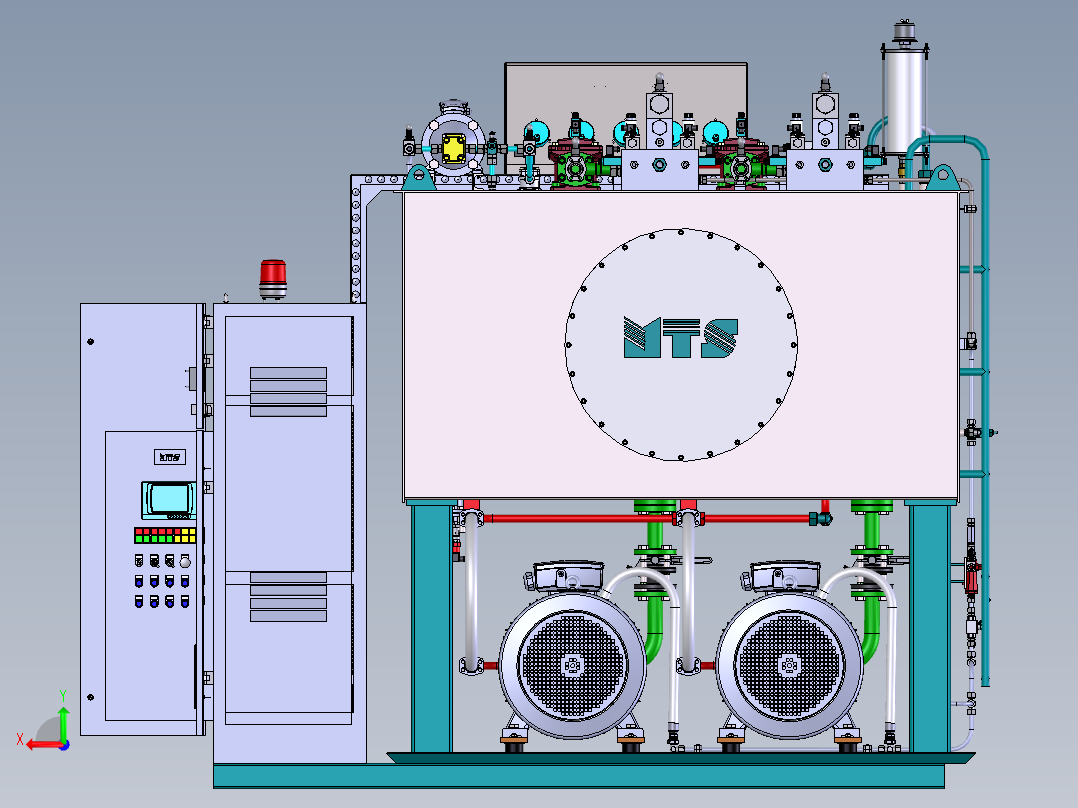Viewport: 1078px width, 808px height.
Task: Select the HMI touchscreen on the control panel
Action: click(x=169, y=500)
